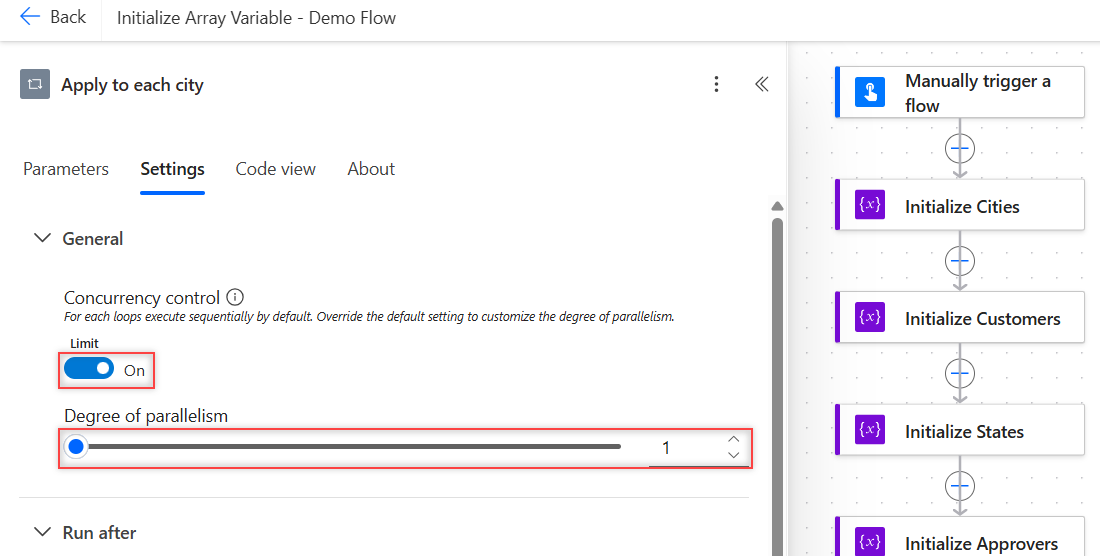Click the Initialize Customers variable icon
The height and width of the screenshot is (556, 1100).
coord(870,317)
